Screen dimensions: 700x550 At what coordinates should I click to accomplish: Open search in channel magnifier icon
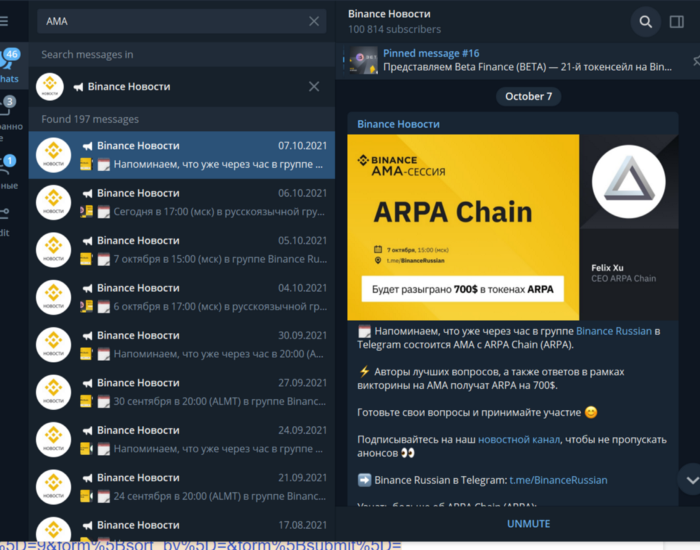645,21
